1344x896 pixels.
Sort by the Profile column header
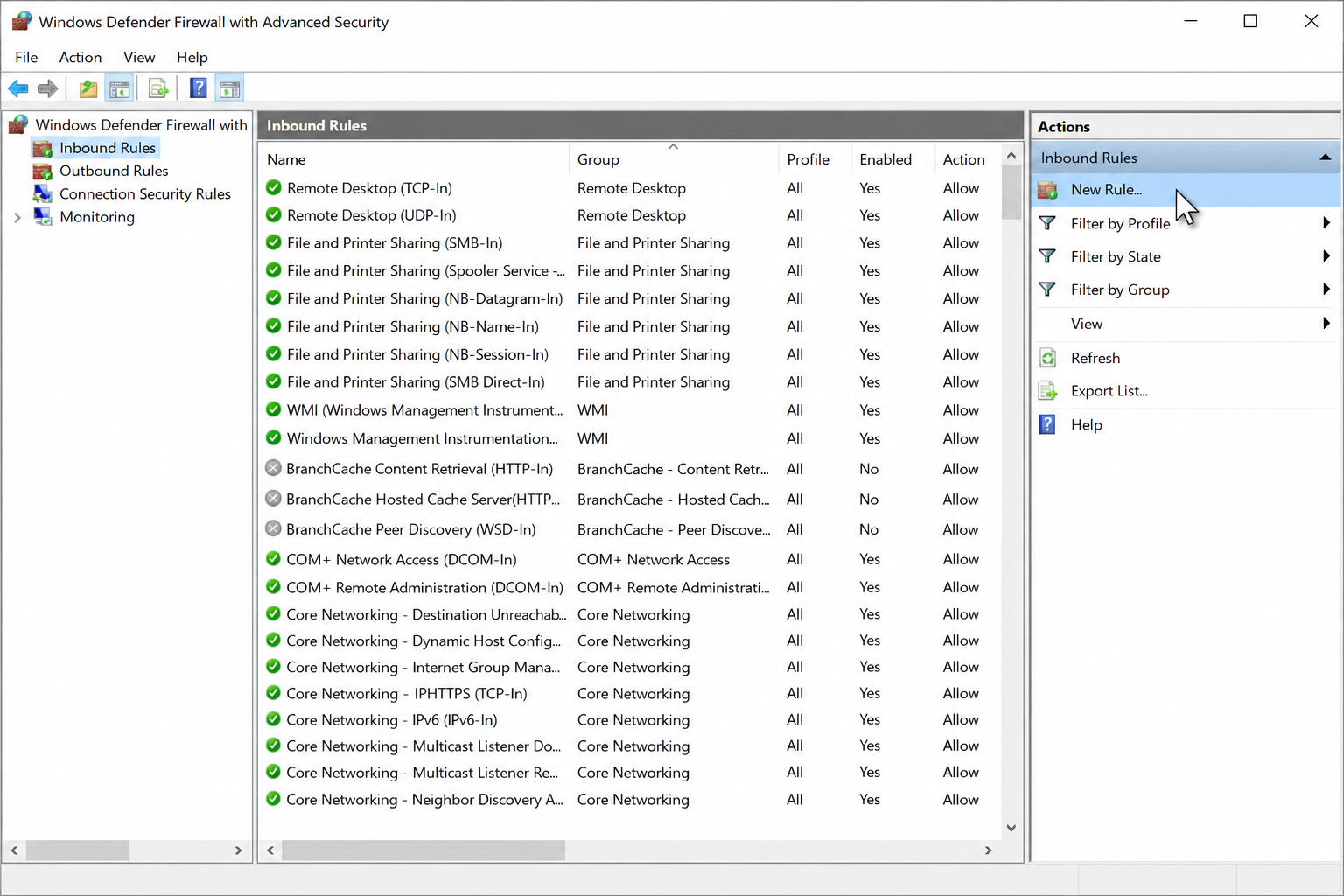815,159
